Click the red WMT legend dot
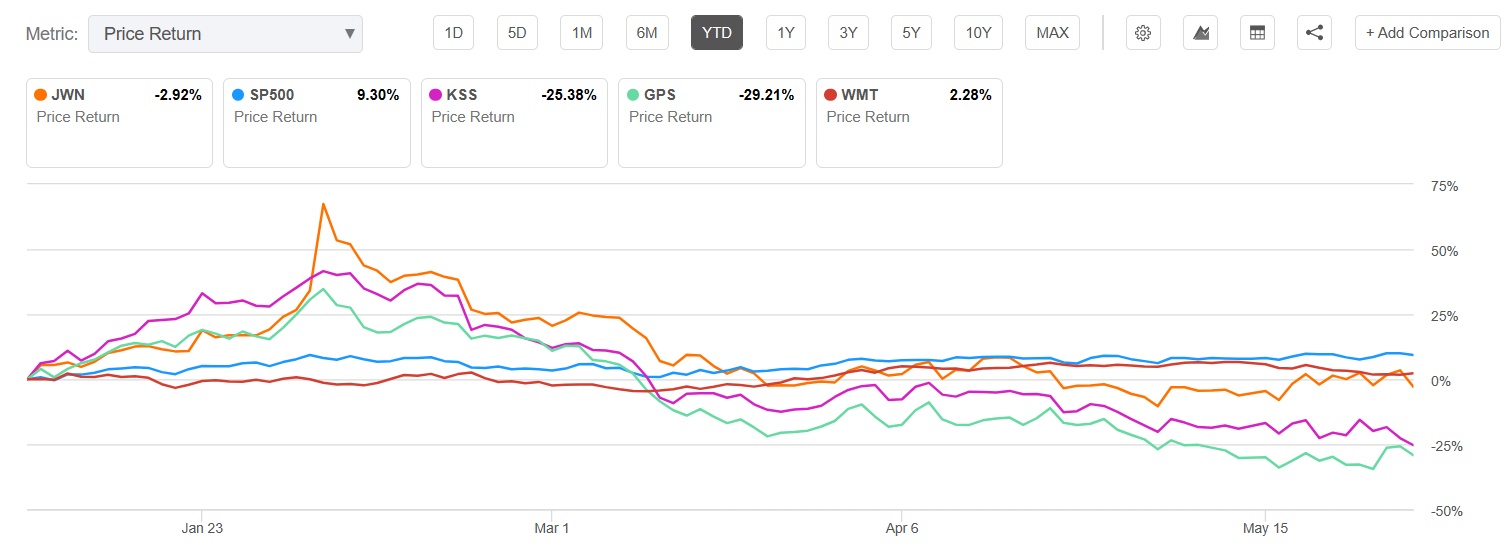The width and height of the screenshot is (1511, 555). (x=830, y=95)
